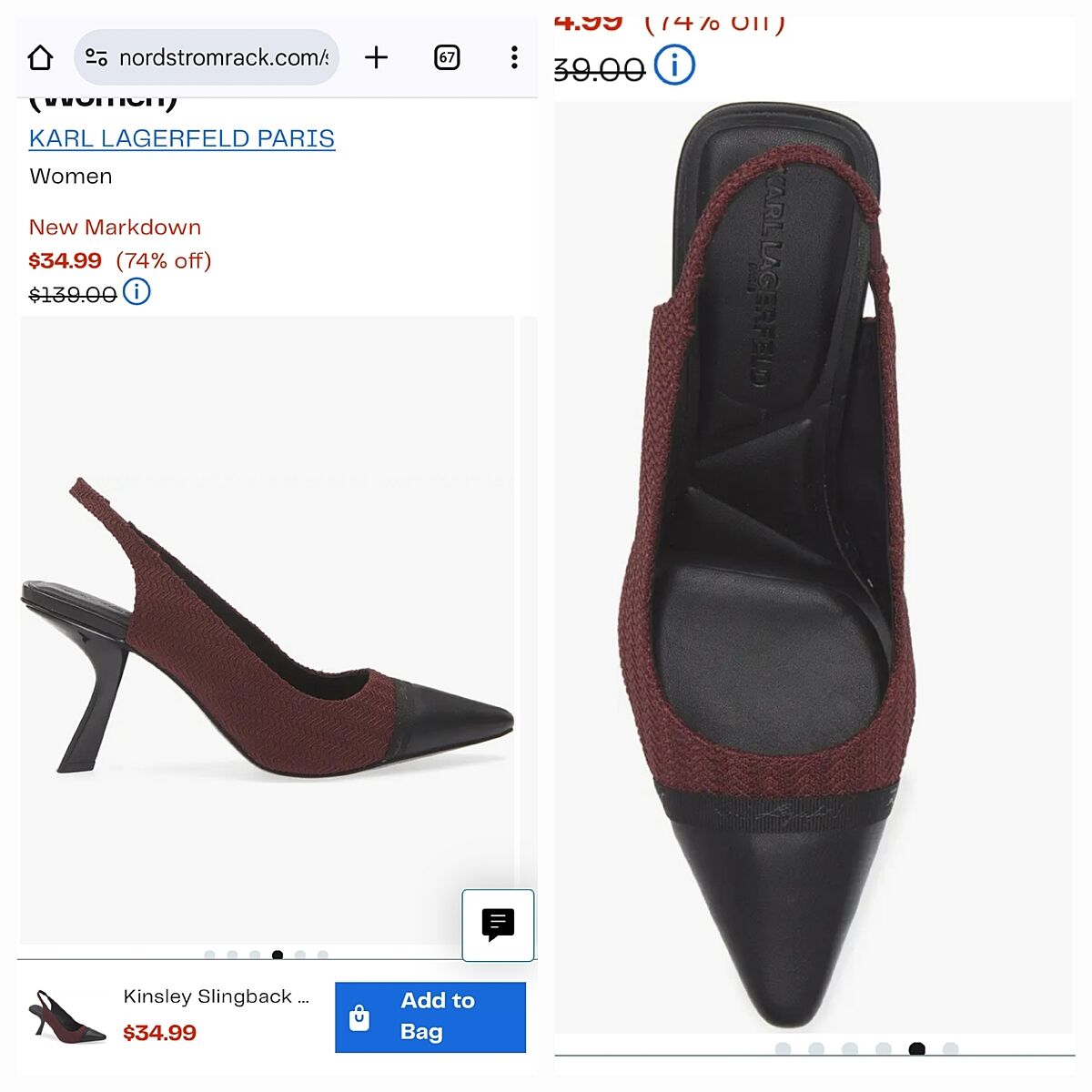Open the KARL LAGERFELD PARIS brand link
Image resolution: width=1092 pixels, height=1092 pixels.
pyautogui.click(x=182, y=138)
